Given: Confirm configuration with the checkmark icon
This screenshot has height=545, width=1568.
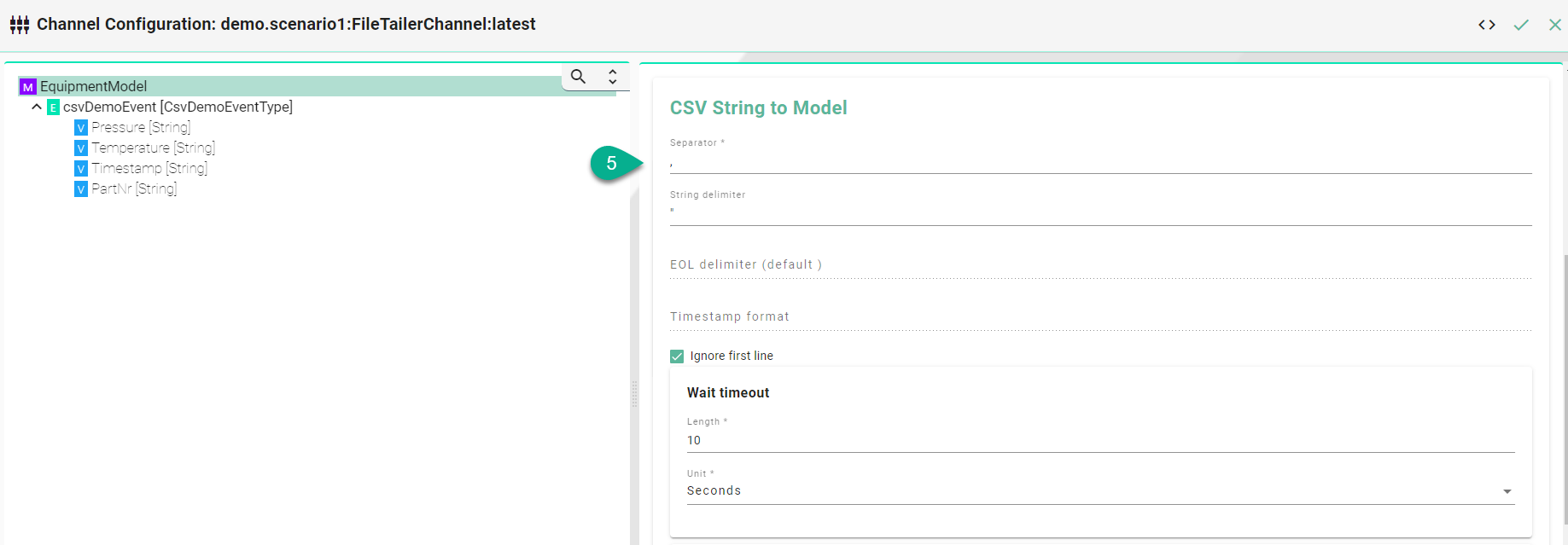Looking at the screenshot, I should pos(1521,25).
